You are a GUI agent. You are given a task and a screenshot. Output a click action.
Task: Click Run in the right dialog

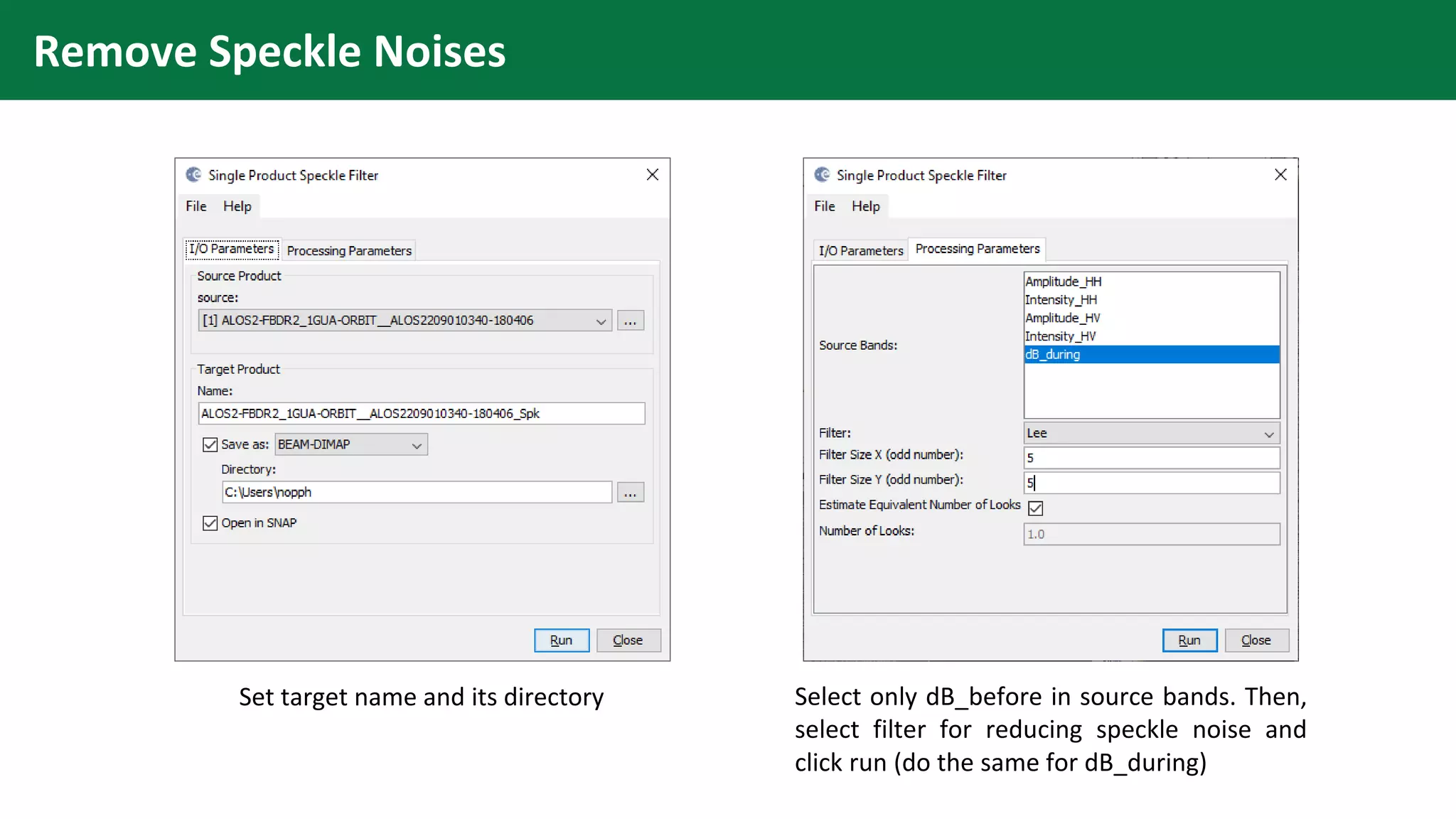pos(1190,641)
